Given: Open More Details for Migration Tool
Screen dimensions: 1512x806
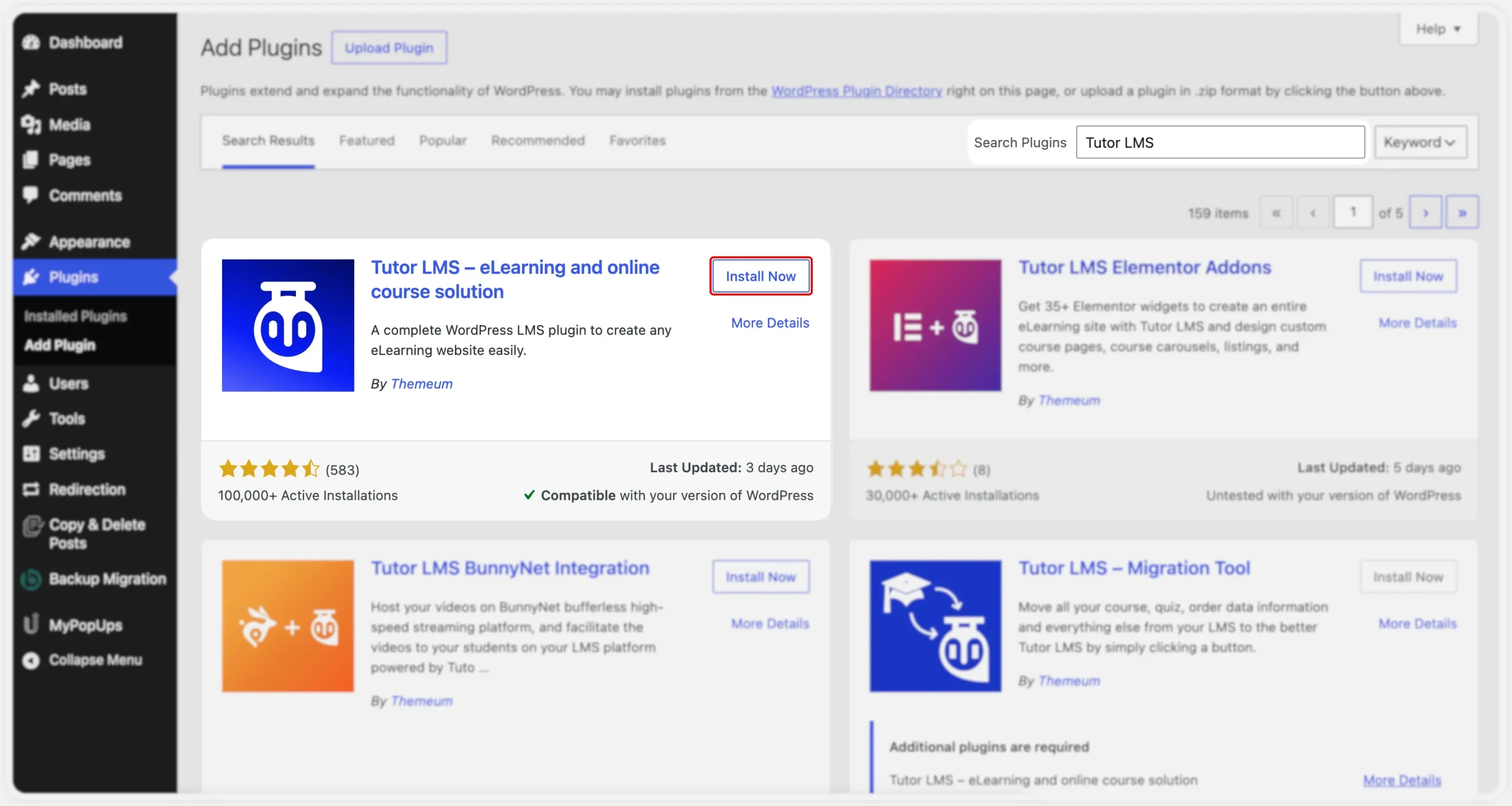Looking at the screenshot, I should coord(1417,623).
